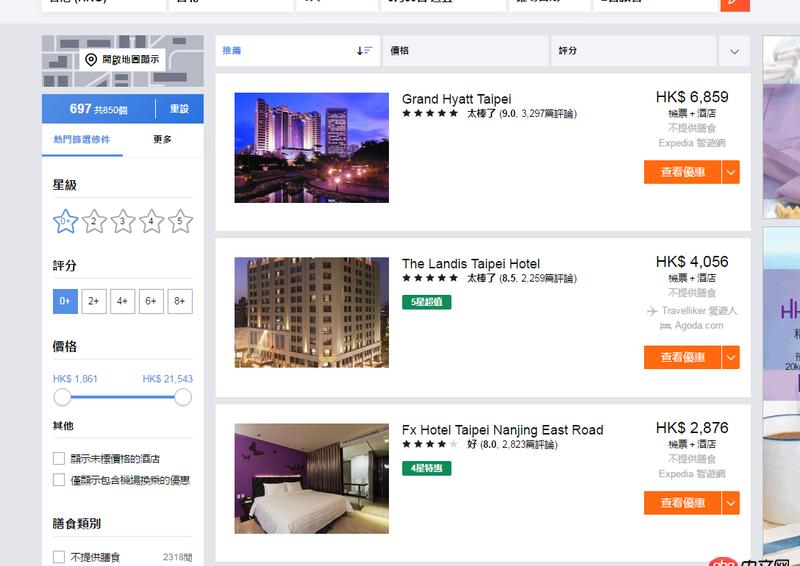Choose the 2+ review score filter
The height and width of the screenshot is (566, 800).
[94, 301]
